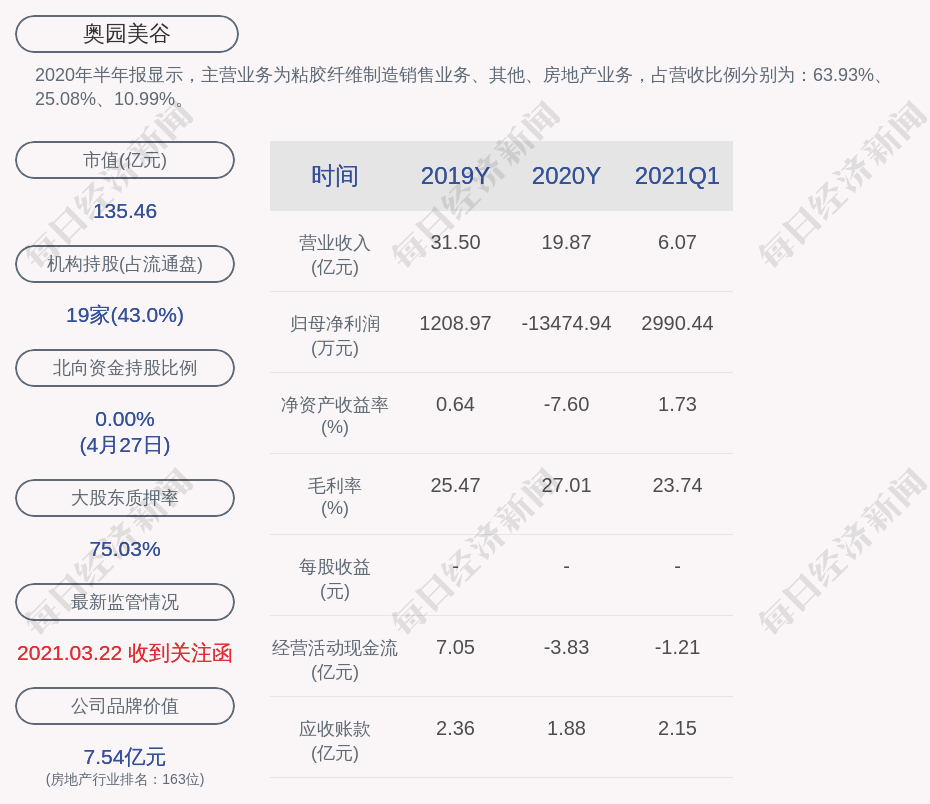Viewport: 930px width, 804px height.
Task: Click the 2019Y column header
Action: click(x=455, y=176)
